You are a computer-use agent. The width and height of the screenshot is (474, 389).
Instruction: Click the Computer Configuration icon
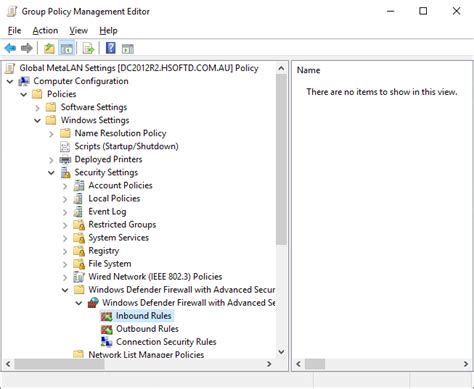[x=24, y=81]
